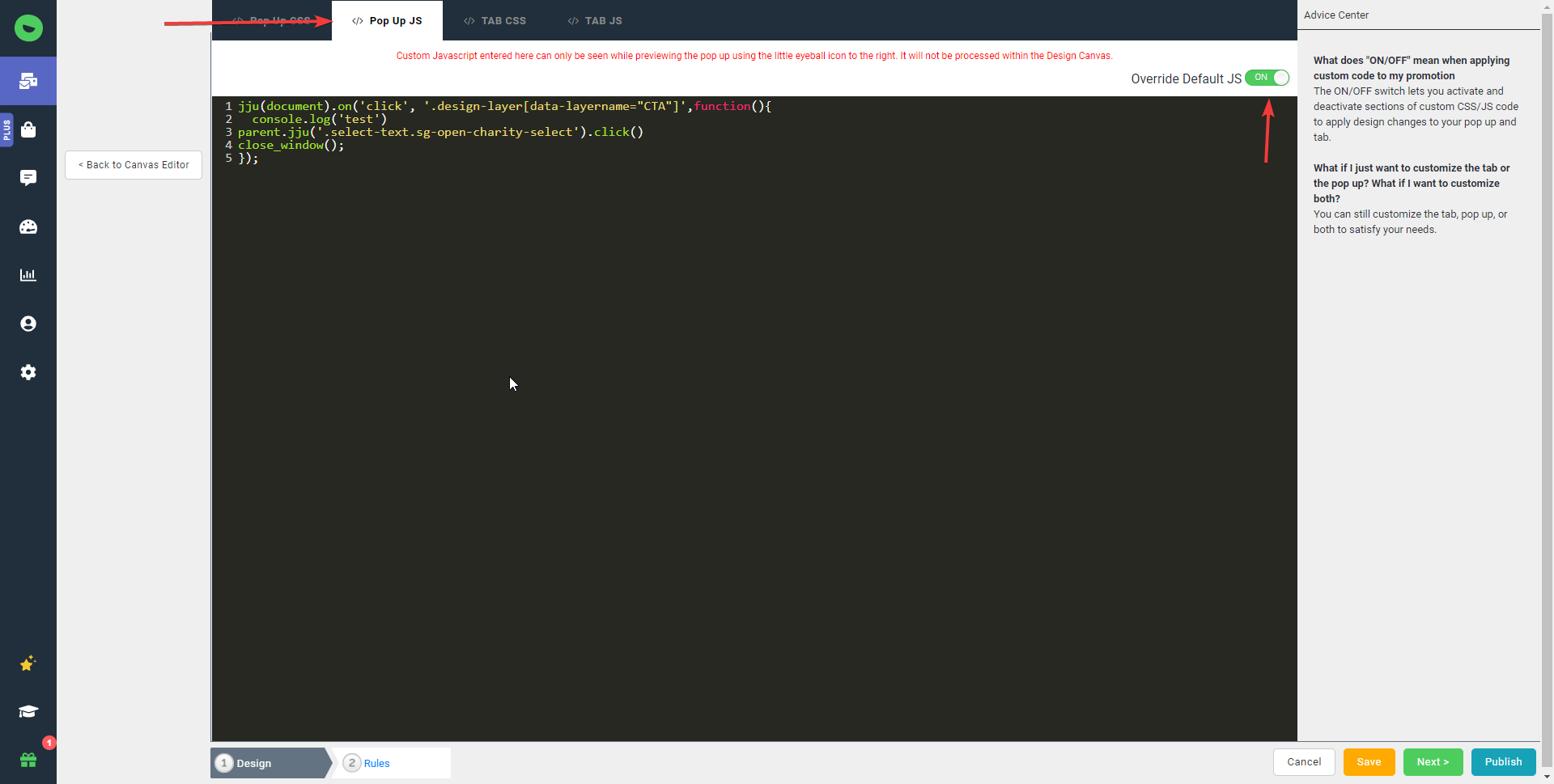Save the custom JavaScript code

[1369, 761]
